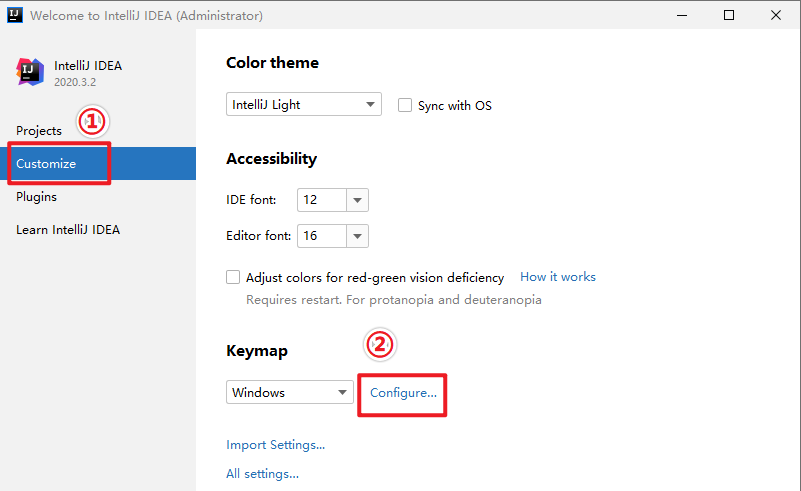
Task: Enable the Sync with OS checkbox
Action: pyautogui.click(x=405, y=105)
